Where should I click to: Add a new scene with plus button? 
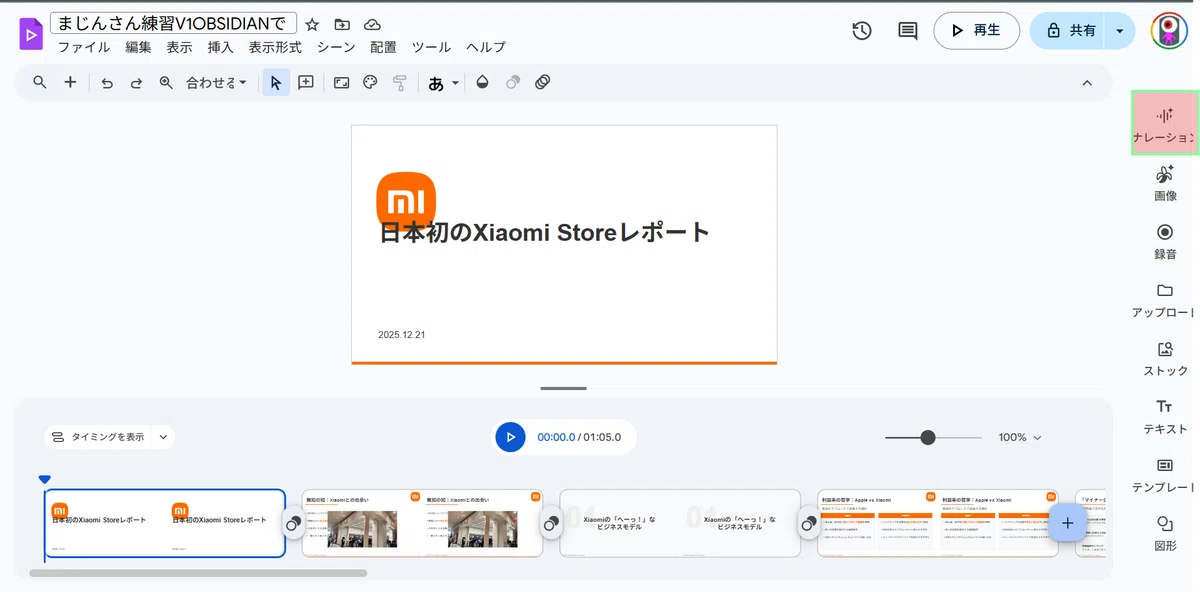[1067, 523]
